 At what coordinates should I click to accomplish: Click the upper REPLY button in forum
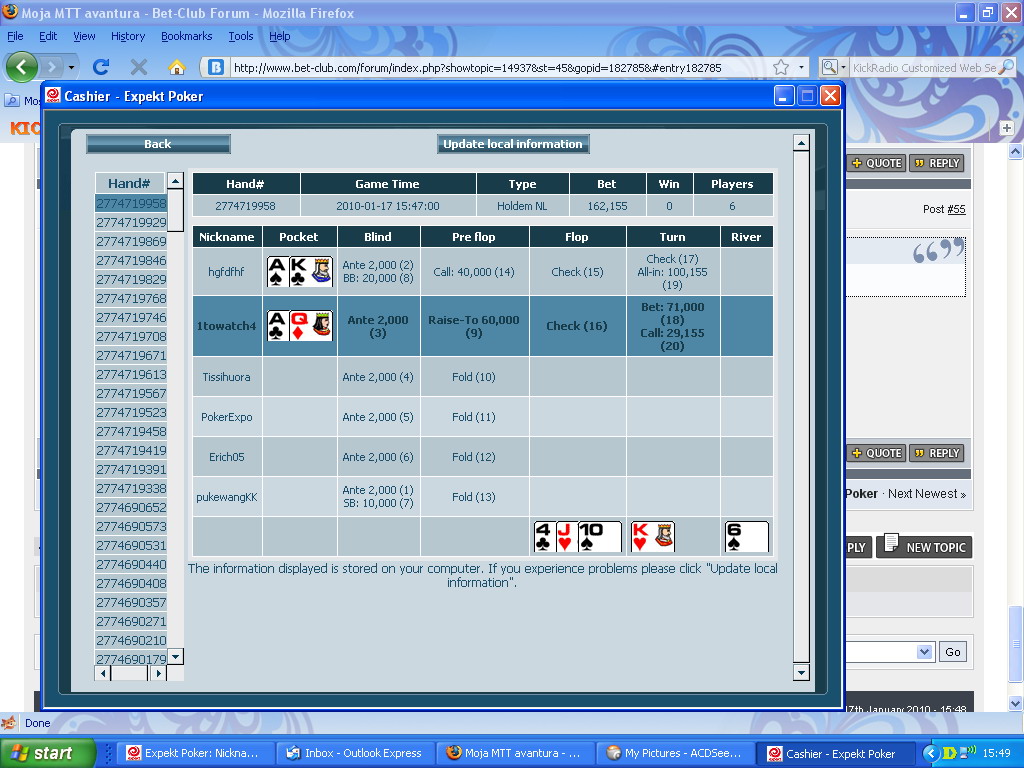click(936, 163)
